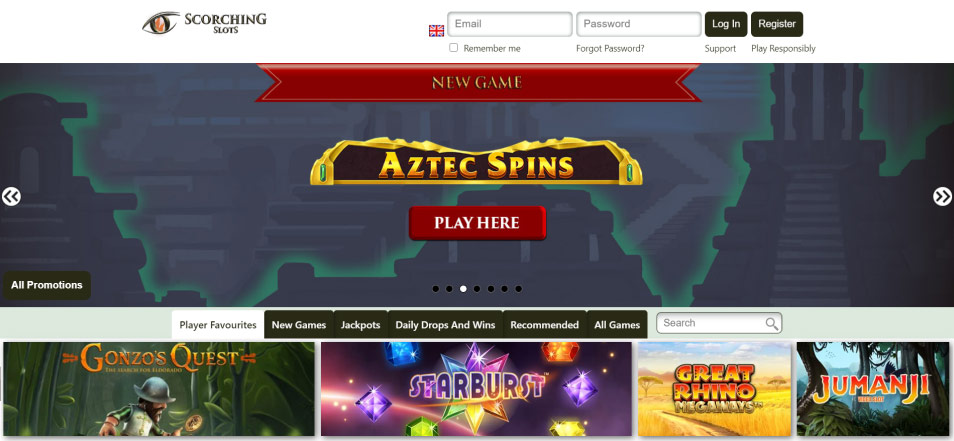This screenshot has width=954, height=441.
Task: Click the Scorching Slots eye logo
Action: pyautogui.click(x=204, y=23)
